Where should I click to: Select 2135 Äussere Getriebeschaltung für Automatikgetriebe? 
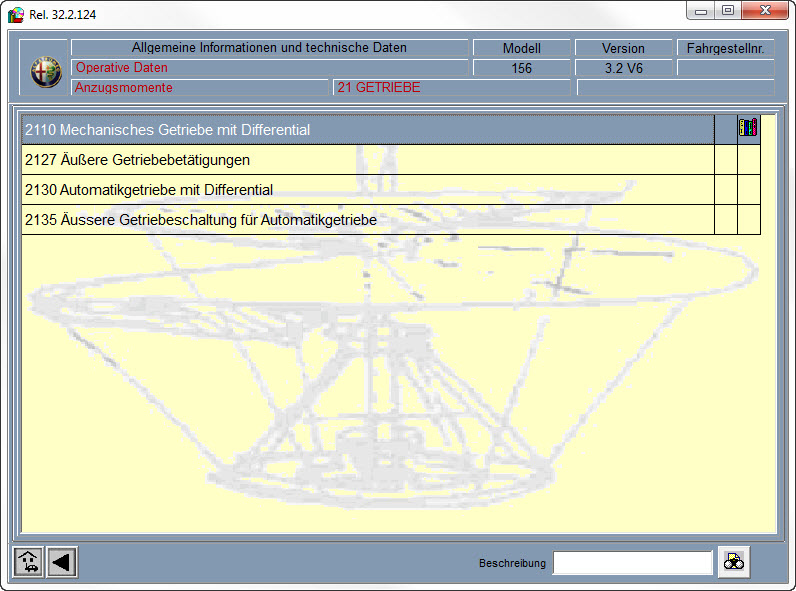click(x=201, y=220)
